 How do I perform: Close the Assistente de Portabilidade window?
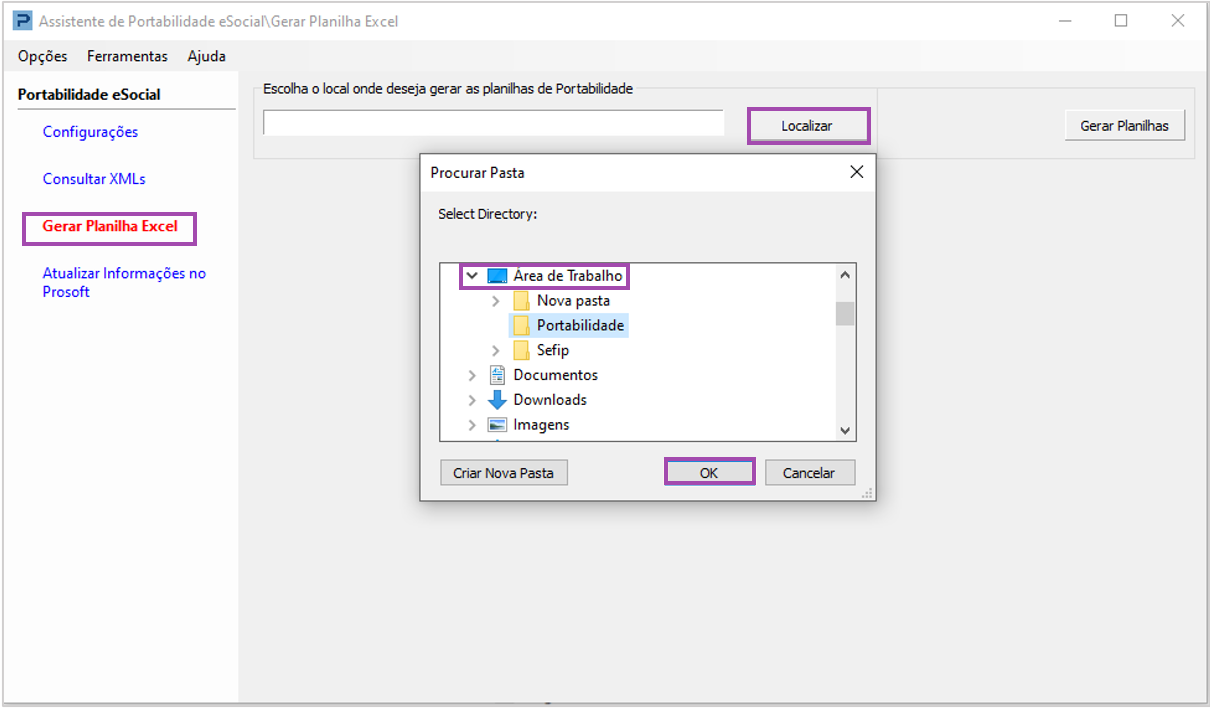1178,20
